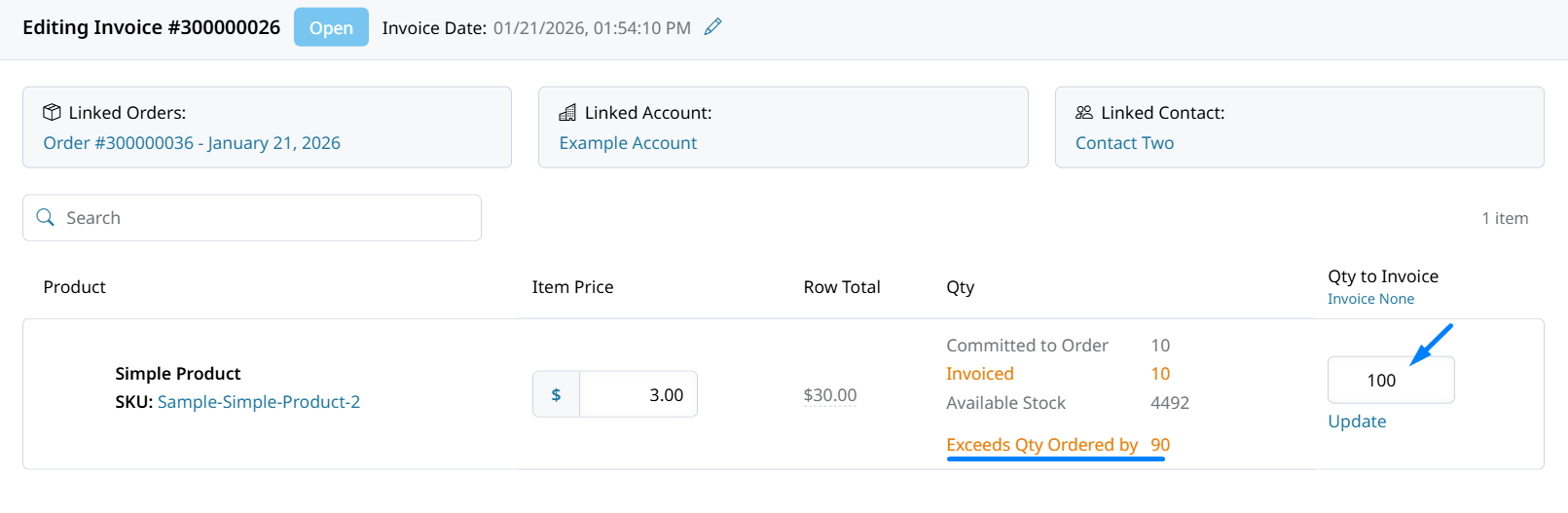Click the dollar sign currency prefix

pos(556,394)
